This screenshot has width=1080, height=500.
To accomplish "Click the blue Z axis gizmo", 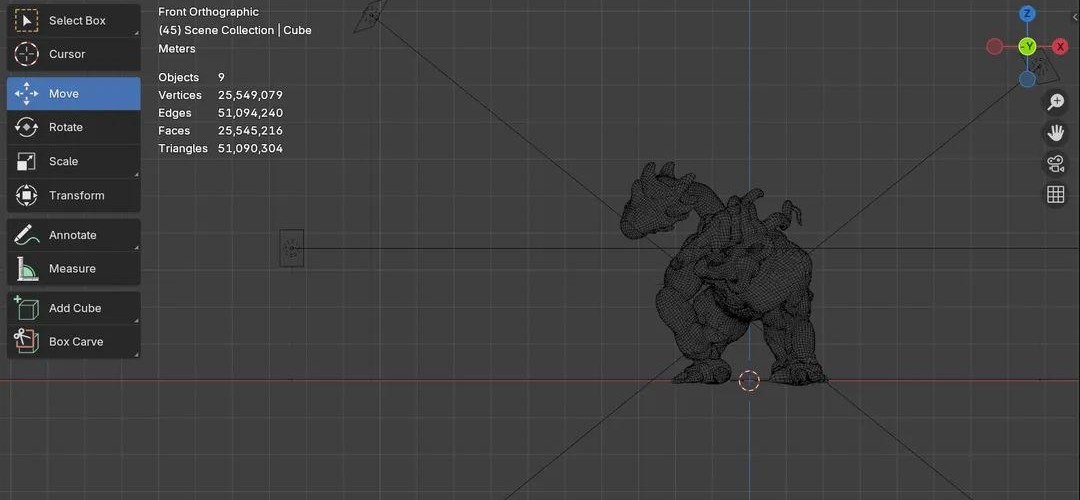I will click(x=1027, y=14).
